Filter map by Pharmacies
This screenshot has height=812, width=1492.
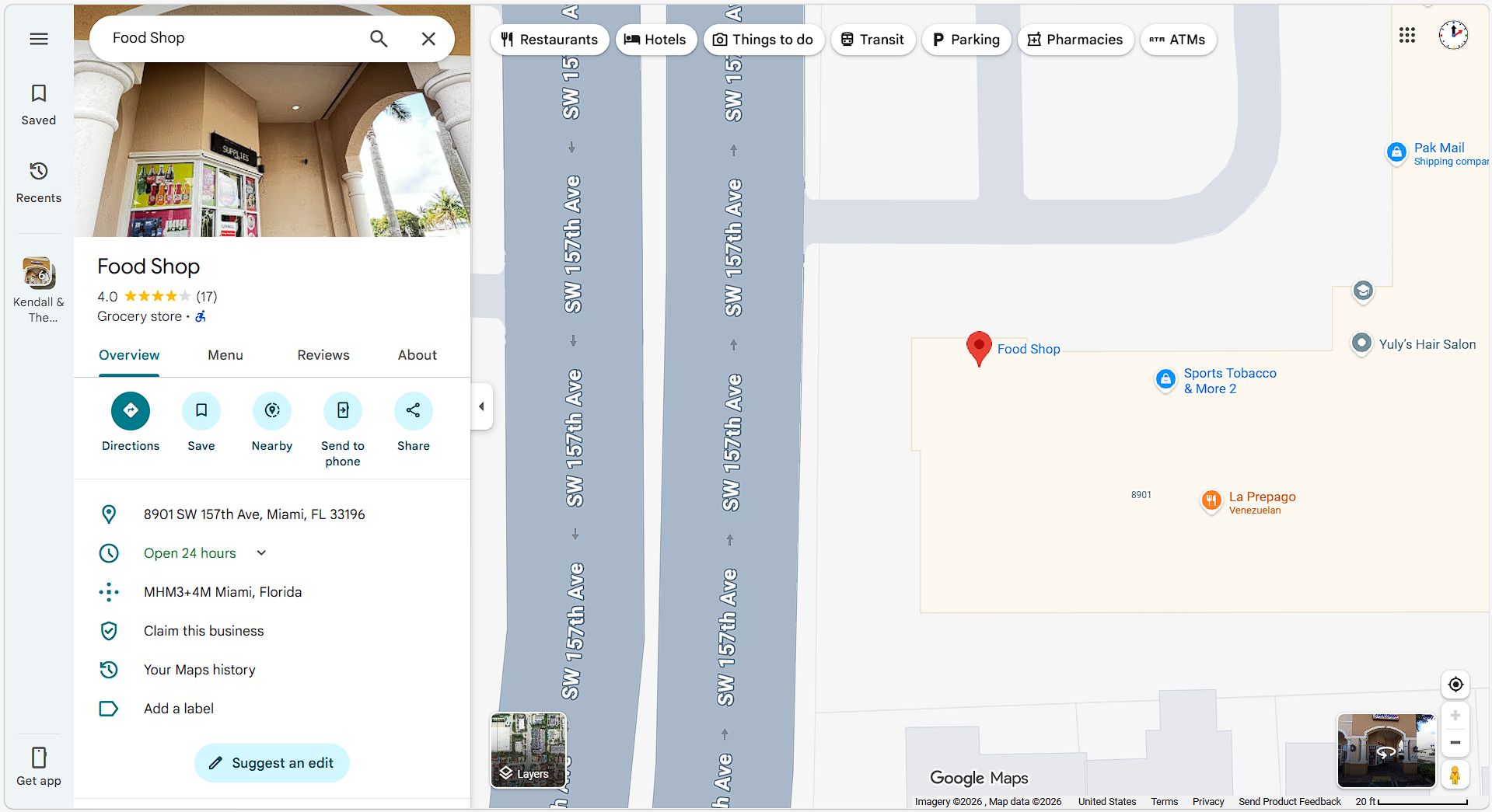tap(1075, 40)
